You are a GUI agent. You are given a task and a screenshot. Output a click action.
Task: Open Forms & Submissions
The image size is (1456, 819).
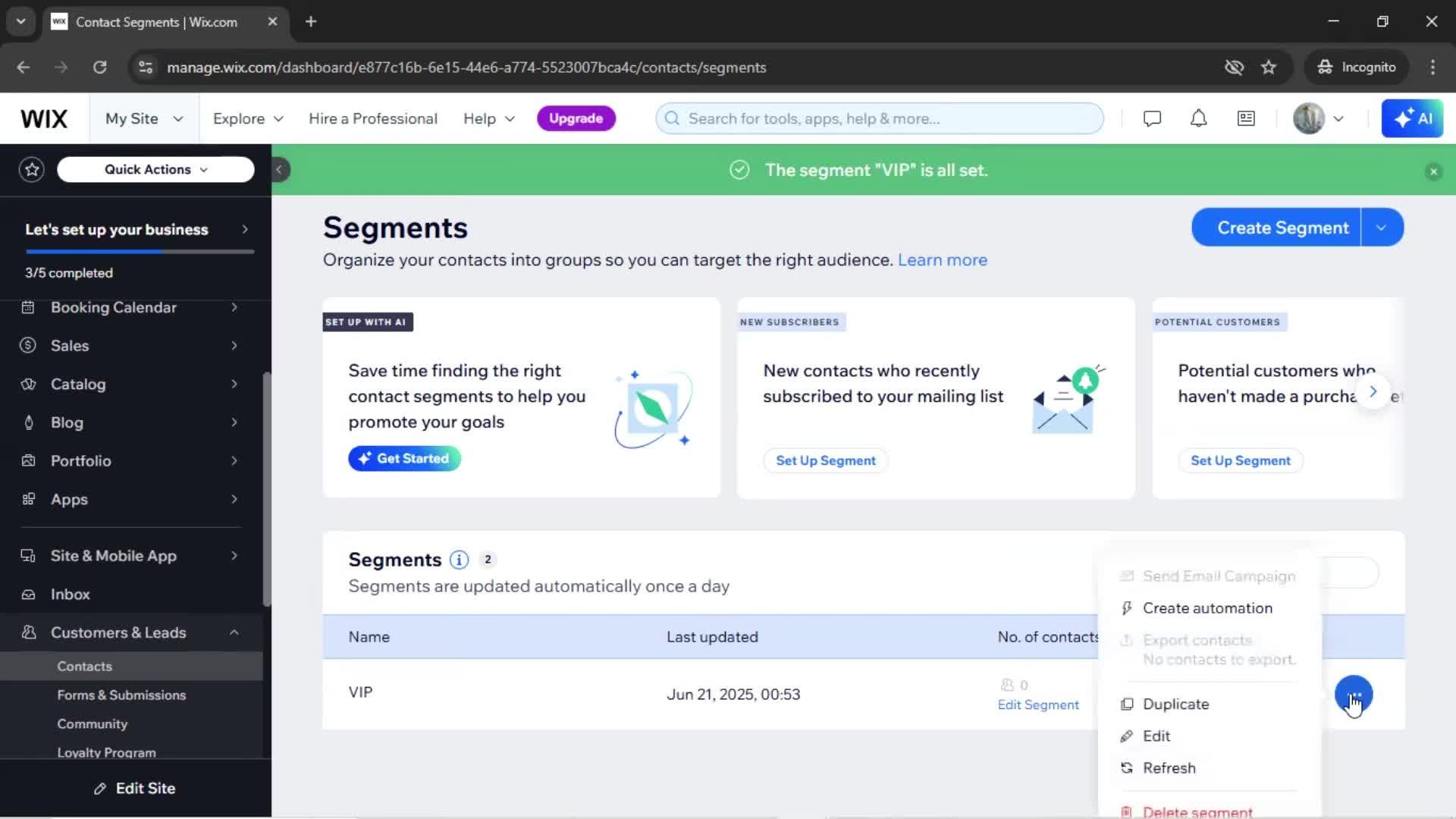121,695
